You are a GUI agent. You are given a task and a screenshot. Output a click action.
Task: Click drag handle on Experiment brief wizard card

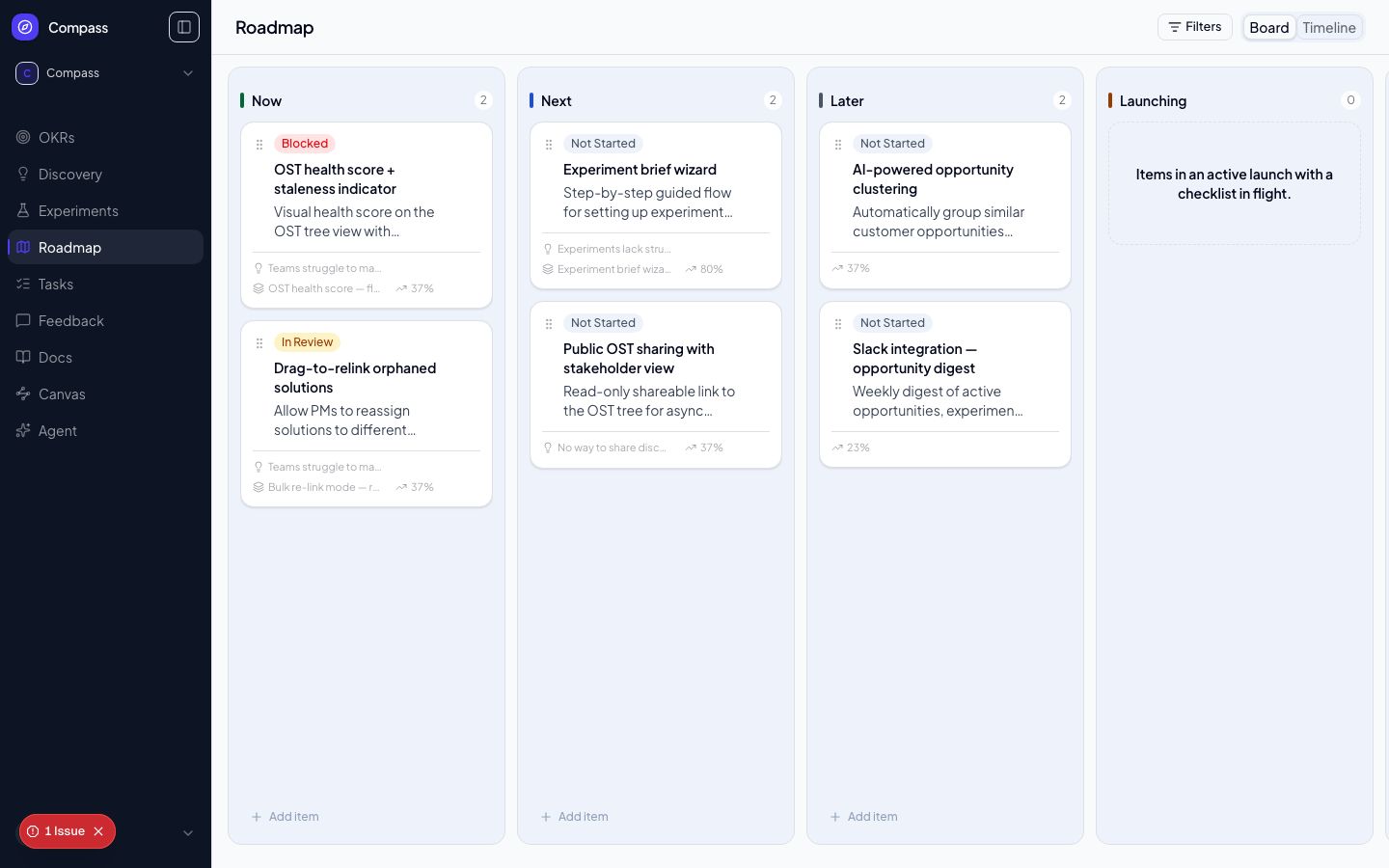[x=549, y=145]
